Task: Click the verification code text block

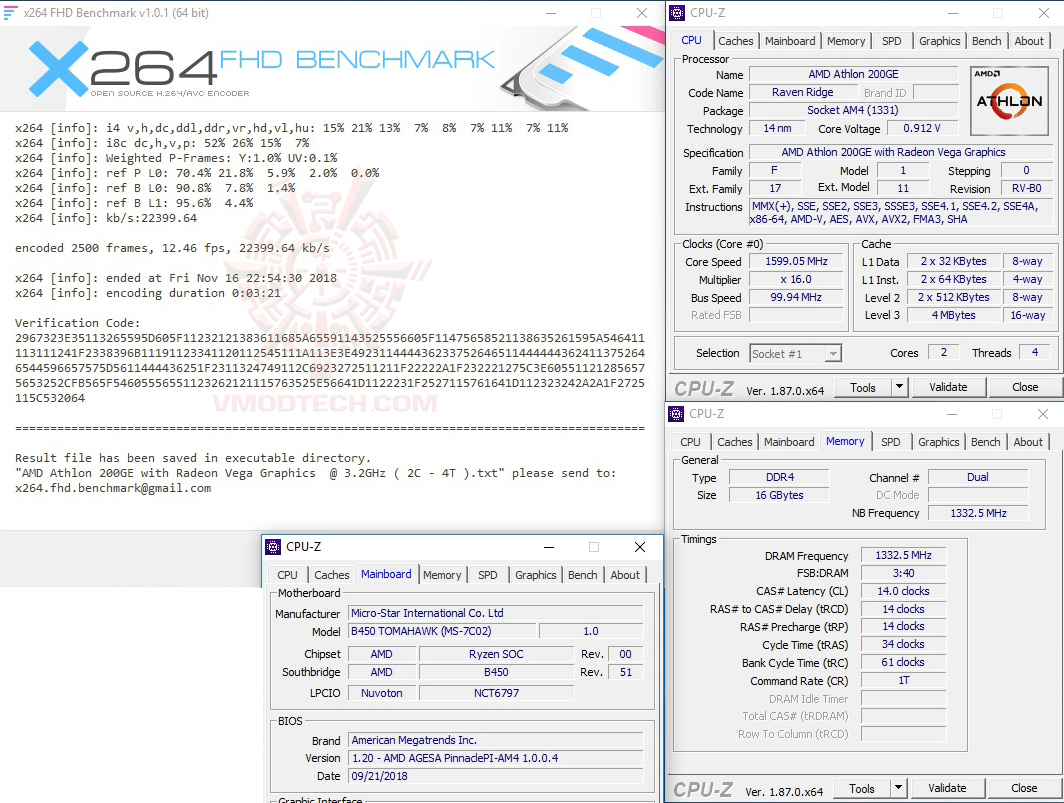Action: coord(330,368)
